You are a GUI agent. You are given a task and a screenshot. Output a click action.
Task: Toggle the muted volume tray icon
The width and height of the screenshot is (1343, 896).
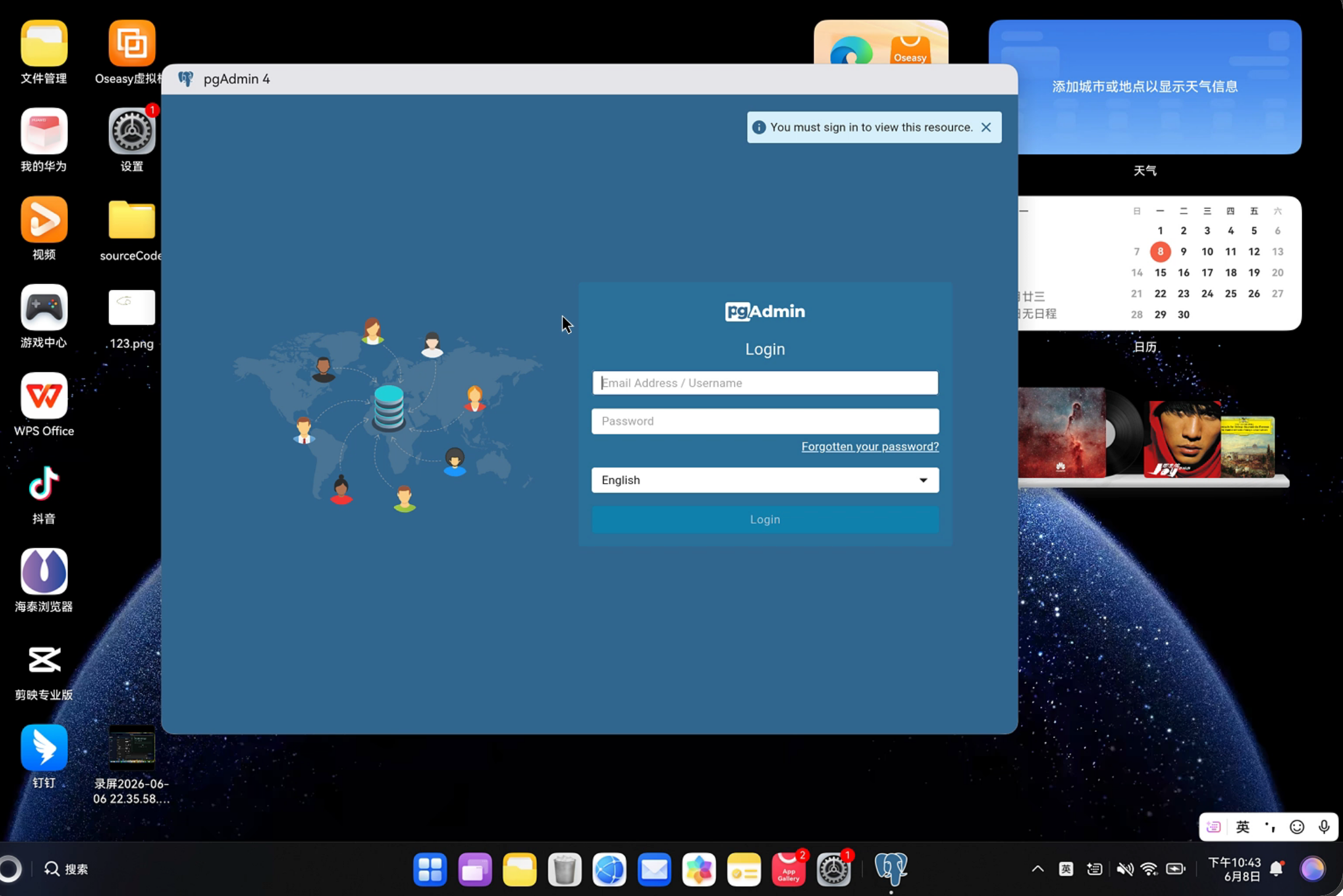click(x=1125, y=869)
